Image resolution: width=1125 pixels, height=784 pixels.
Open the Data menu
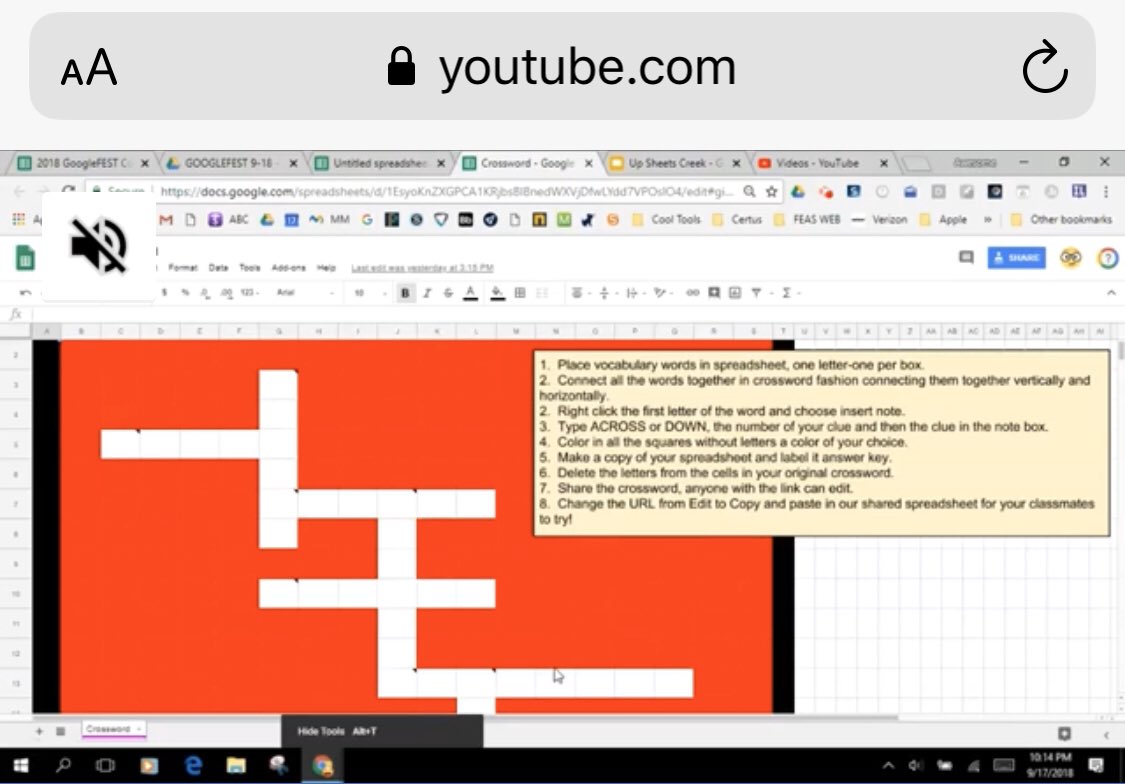(218, 268)
